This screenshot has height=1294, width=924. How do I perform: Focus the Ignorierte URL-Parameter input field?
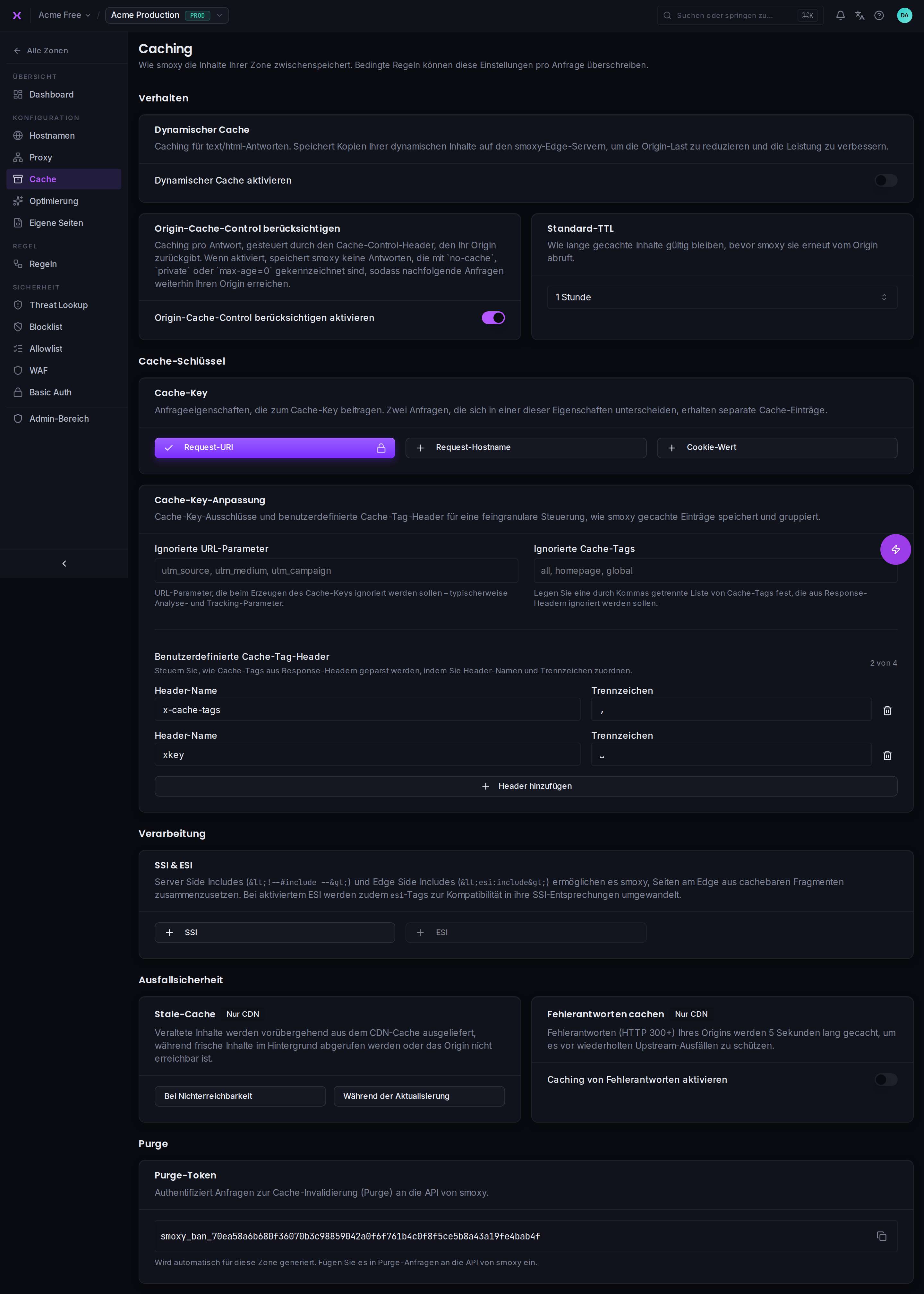pos(336,571)
